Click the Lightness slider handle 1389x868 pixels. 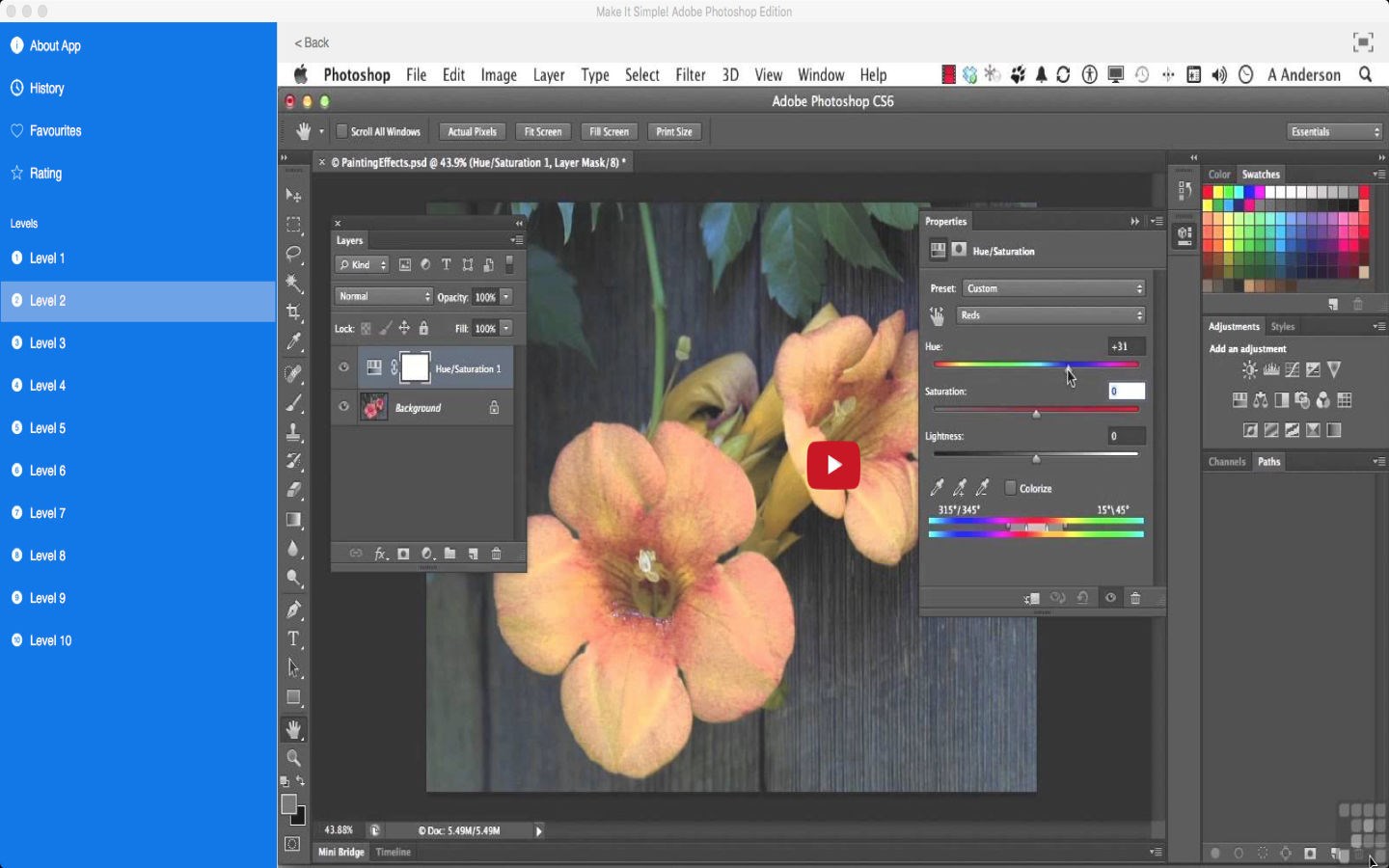click(x=1037, y=459)
